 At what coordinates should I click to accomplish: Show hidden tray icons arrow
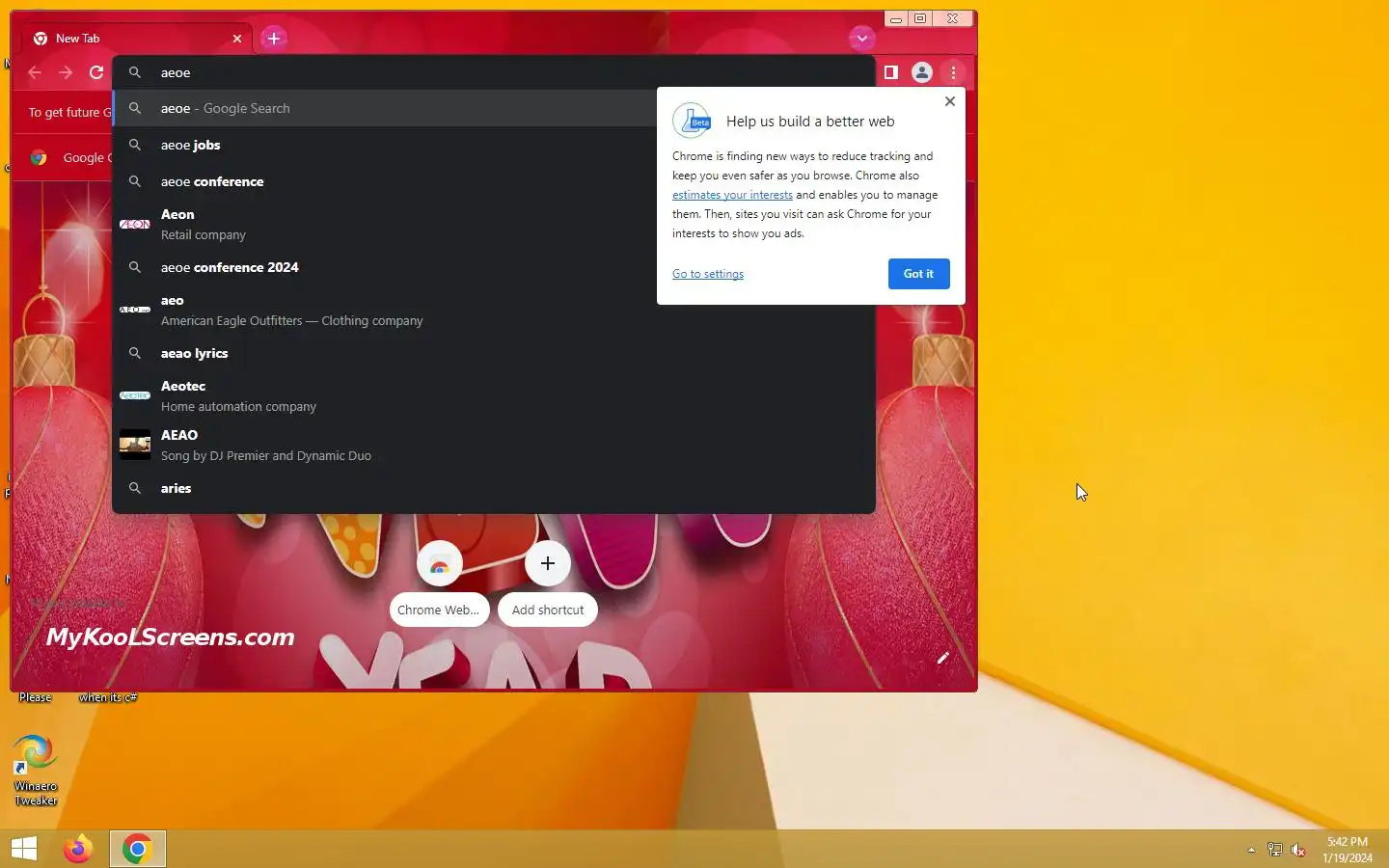pos(1251,850)
